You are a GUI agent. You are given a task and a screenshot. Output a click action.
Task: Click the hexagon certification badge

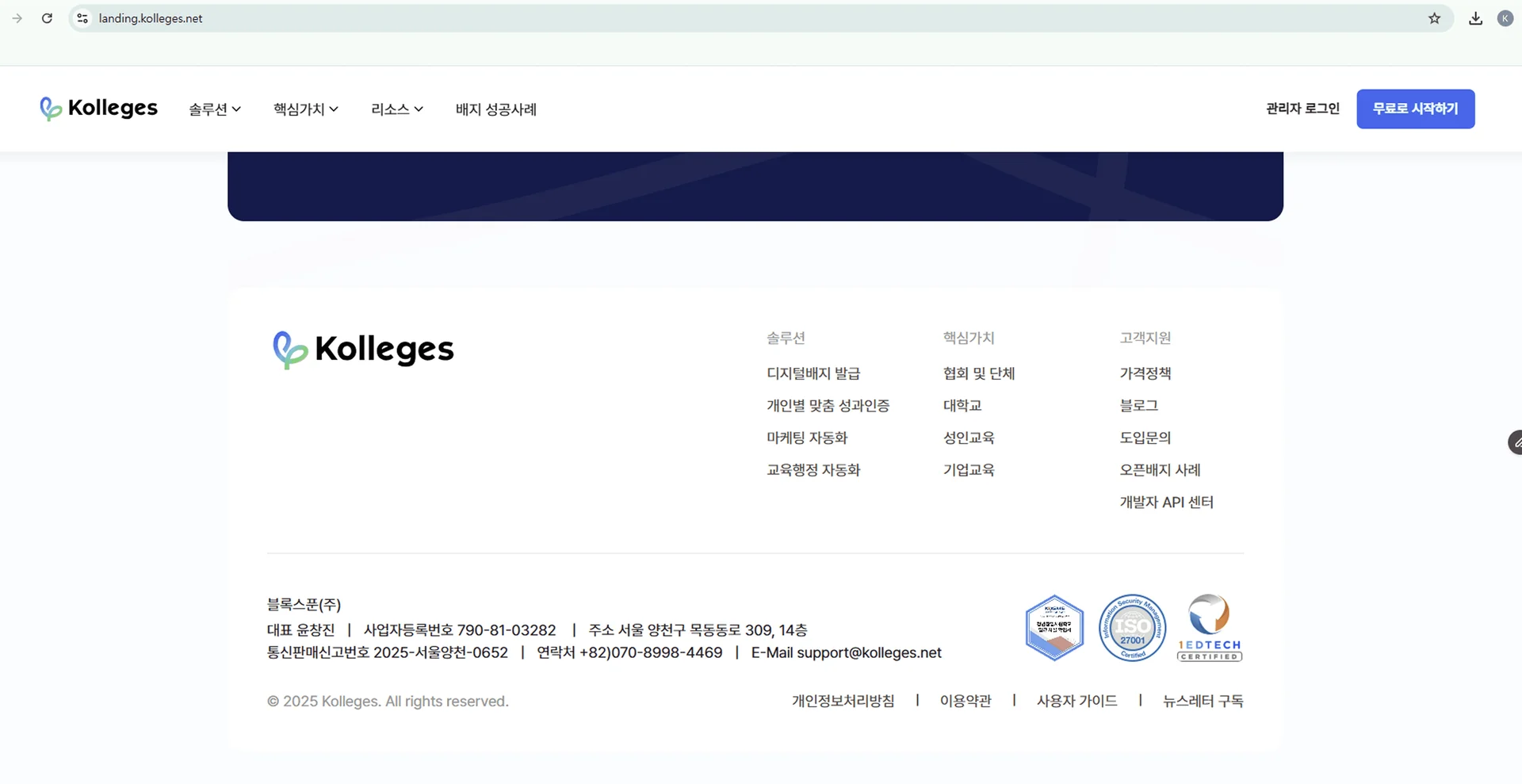(x=1054, y=628)
